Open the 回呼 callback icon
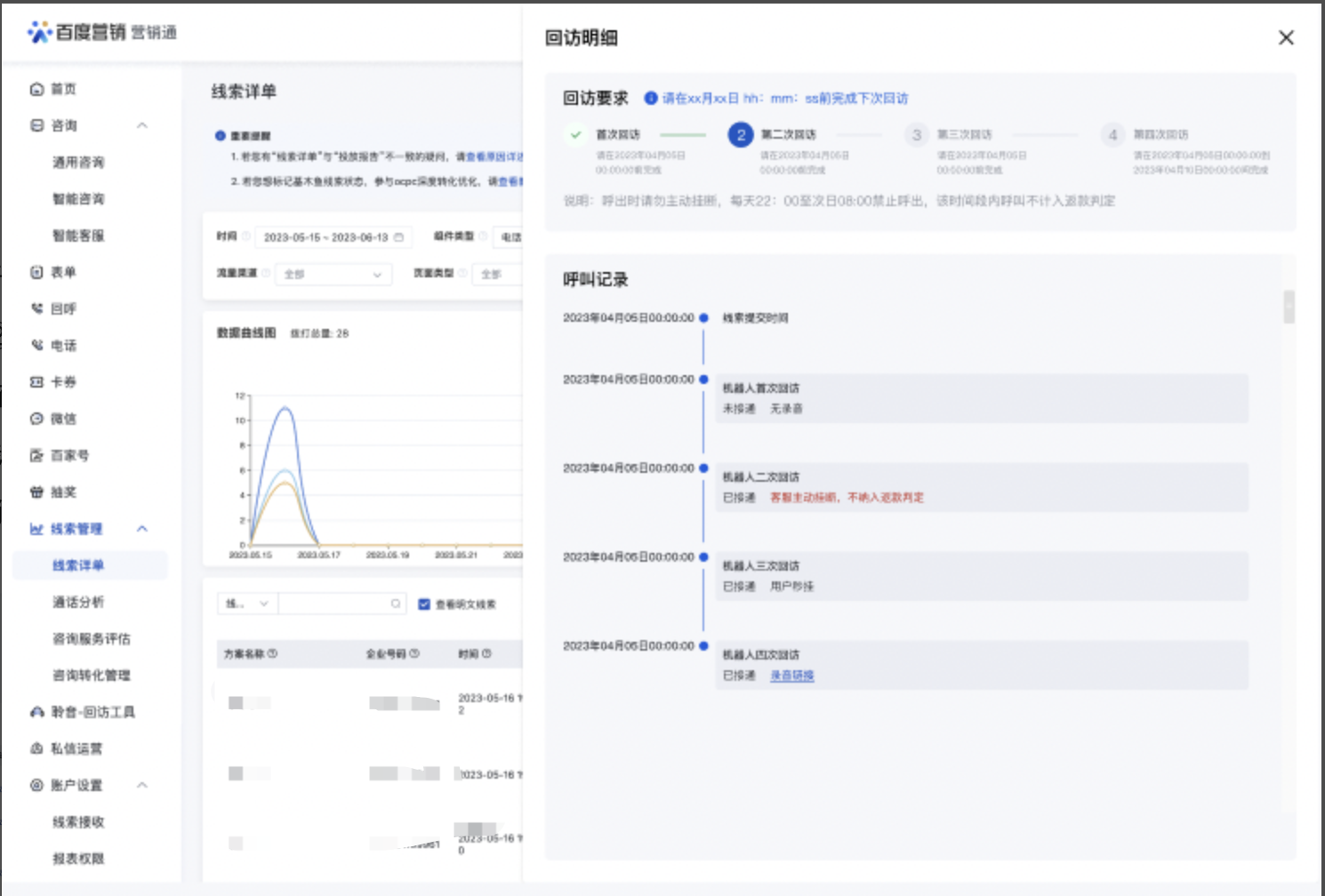 [36, 308]
